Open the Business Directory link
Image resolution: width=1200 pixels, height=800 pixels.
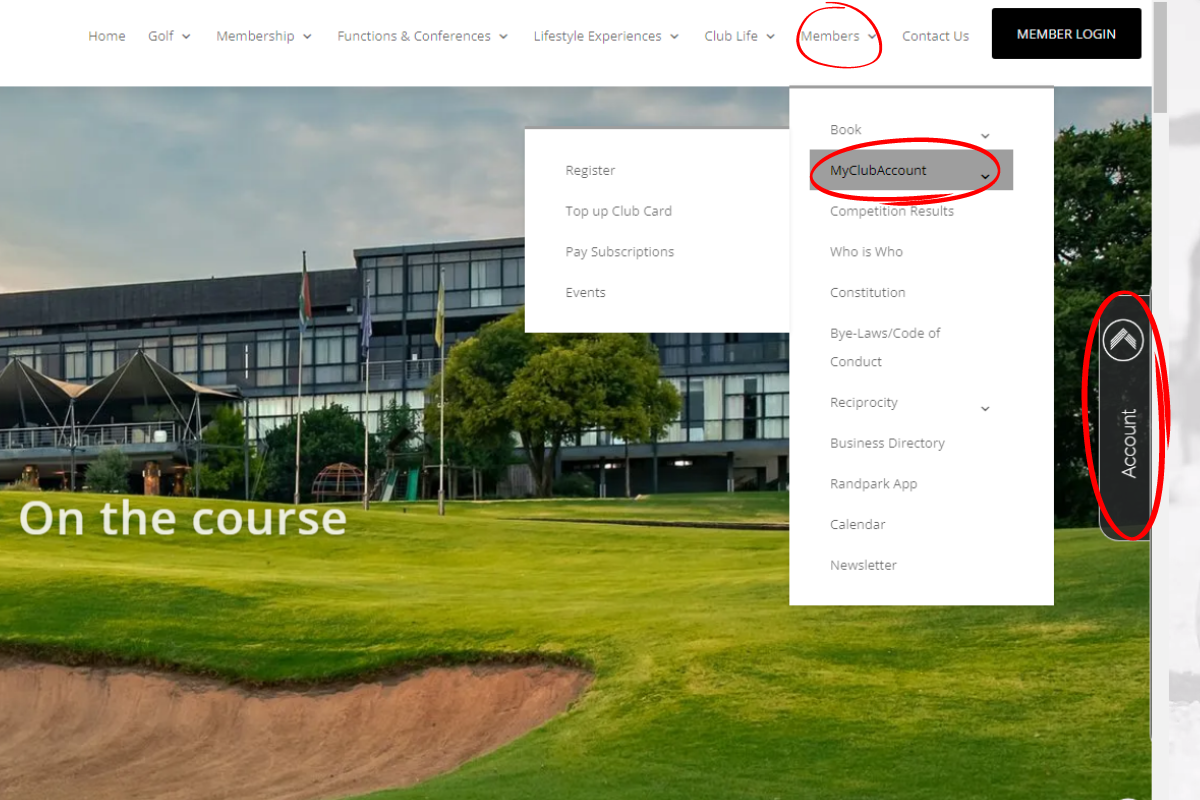[x=887, y=443]
